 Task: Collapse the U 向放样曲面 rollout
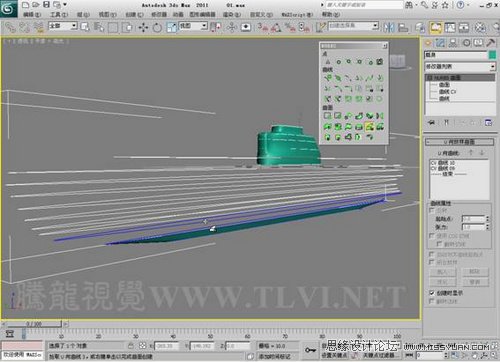point(459,142)
